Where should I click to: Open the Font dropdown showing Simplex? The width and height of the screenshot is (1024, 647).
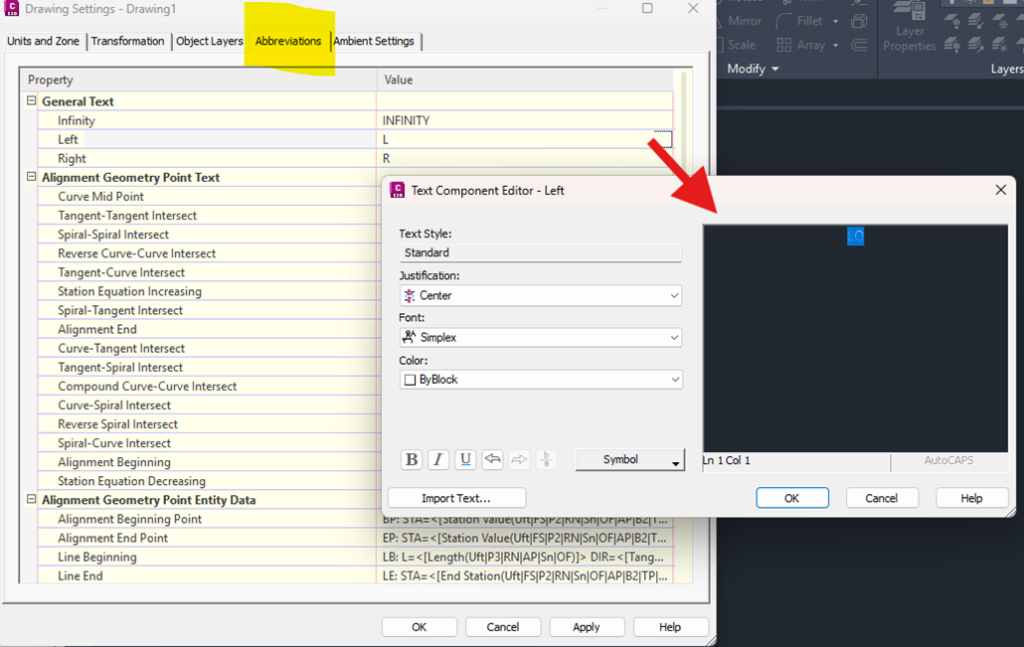(541, 337)
